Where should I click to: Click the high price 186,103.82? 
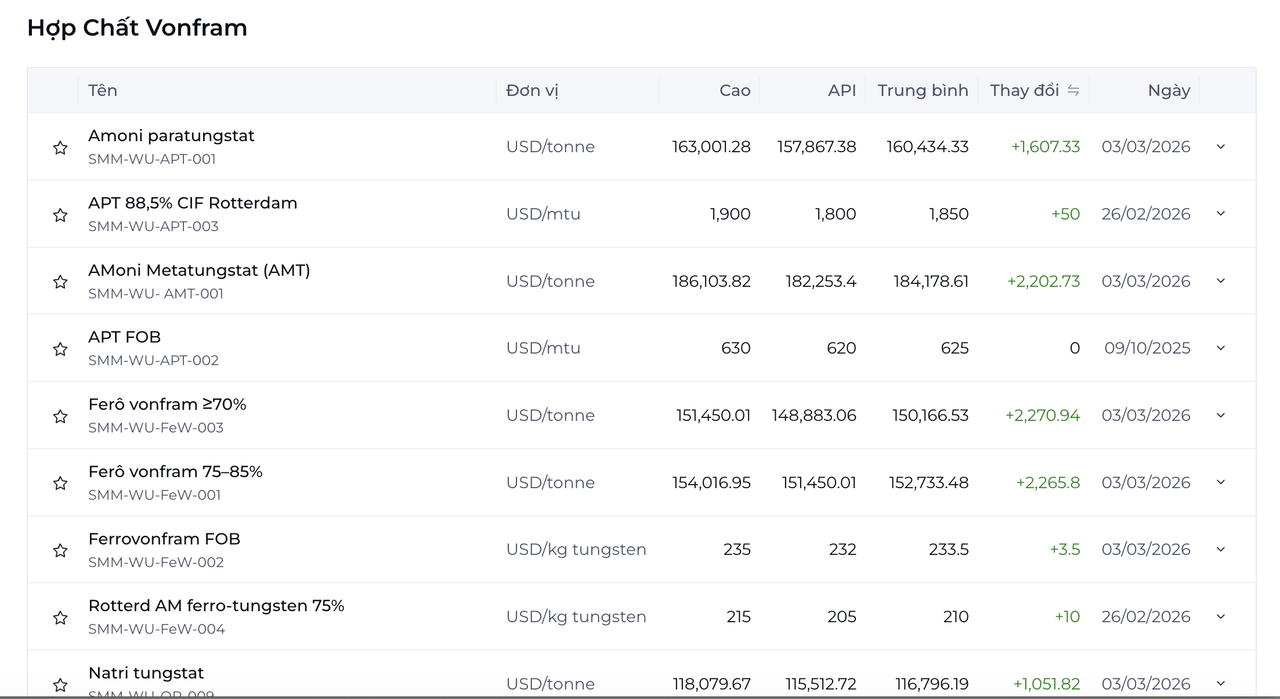pyautogui.click(x=711, y=281)
